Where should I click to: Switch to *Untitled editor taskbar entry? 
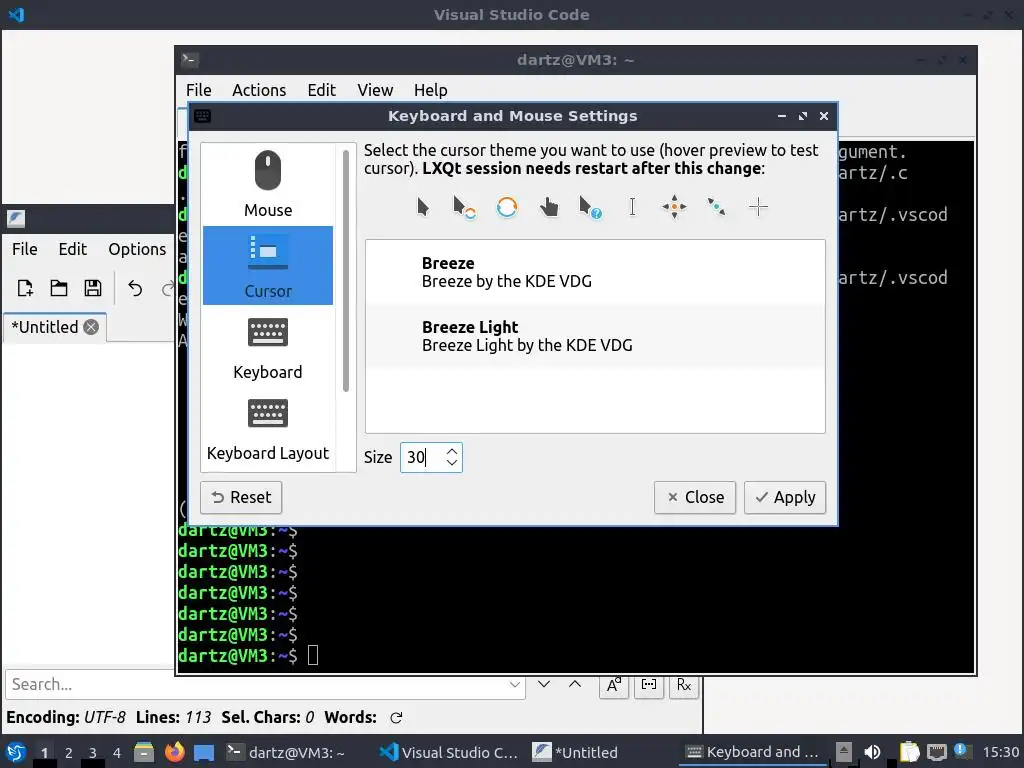(575, 752)
